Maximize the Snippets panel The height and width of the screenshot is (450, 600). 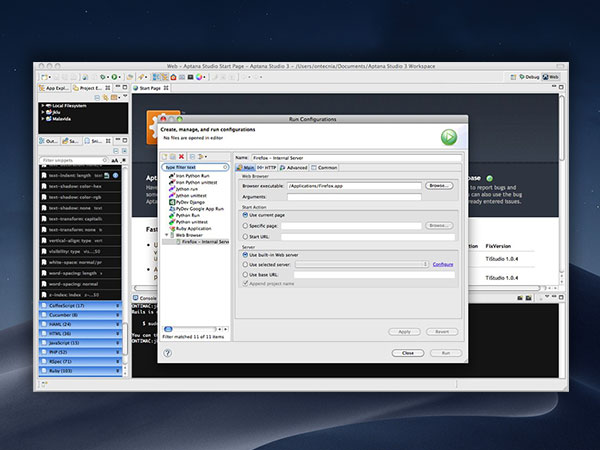[125, 140]
